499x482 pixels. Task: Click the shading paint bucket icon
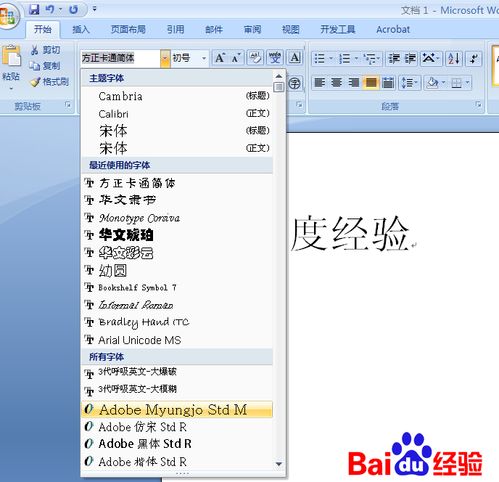(433, 82)
